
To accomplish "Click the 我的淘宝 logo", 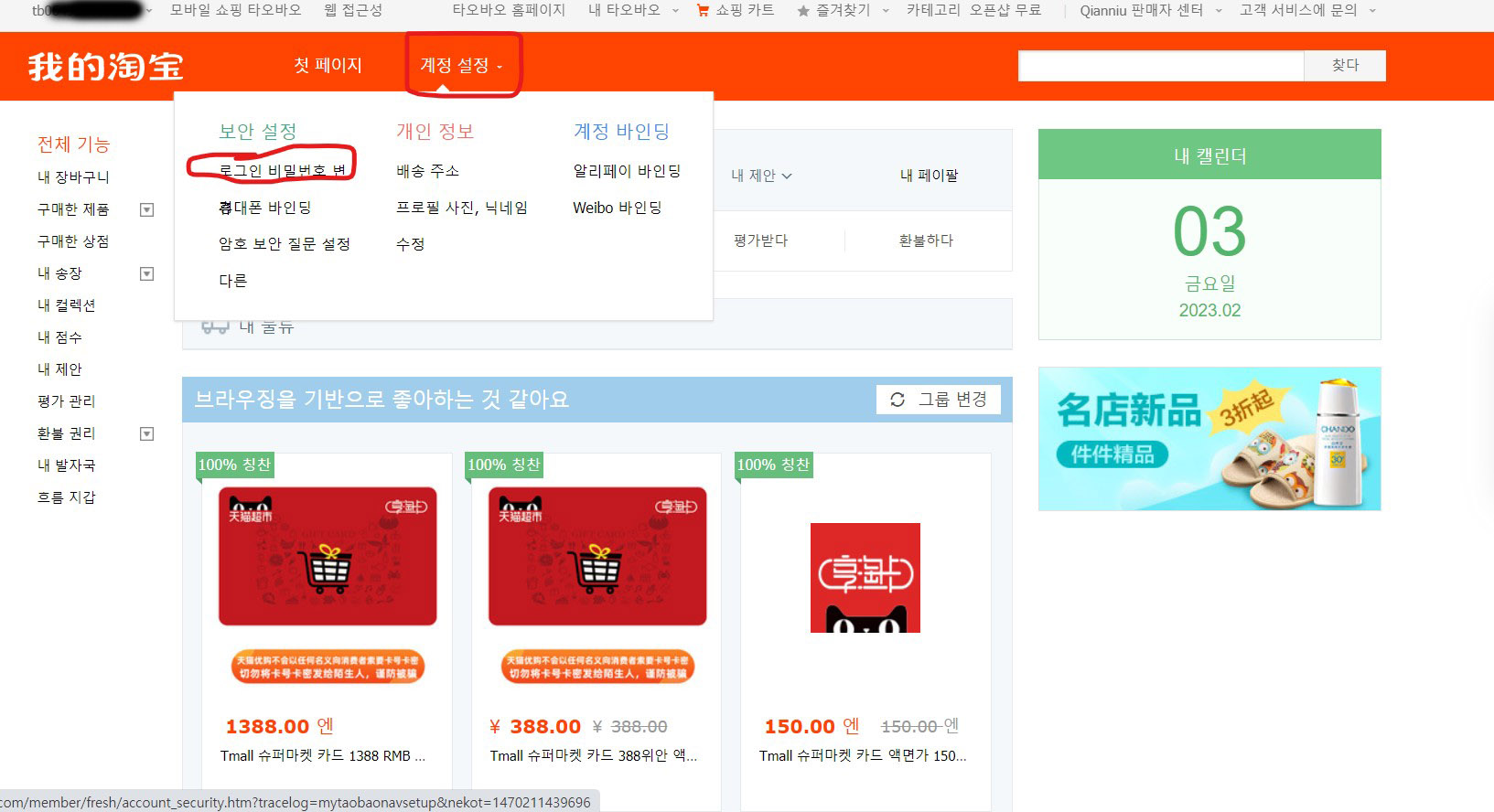I will coord(105,66).
